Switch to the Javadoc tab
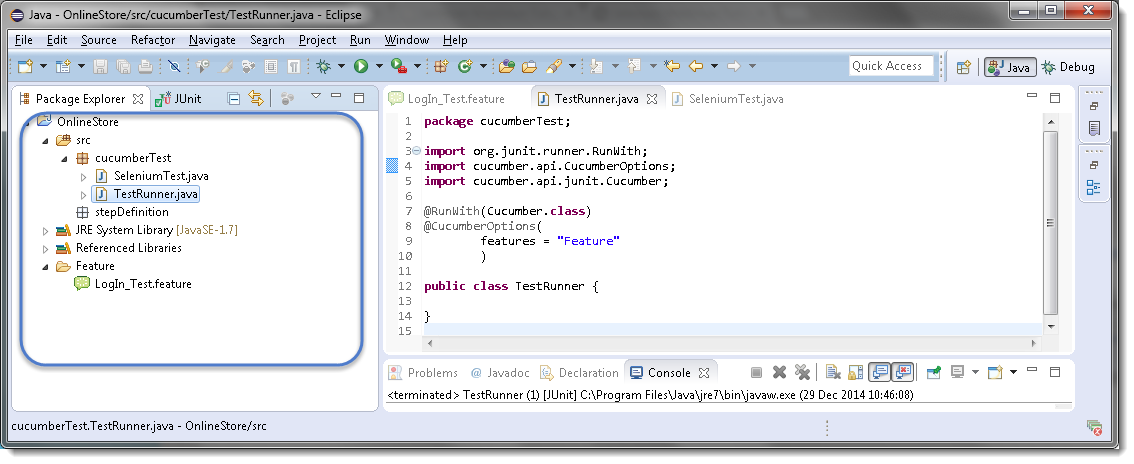The image size is (1134, 464). click(500, 373)
